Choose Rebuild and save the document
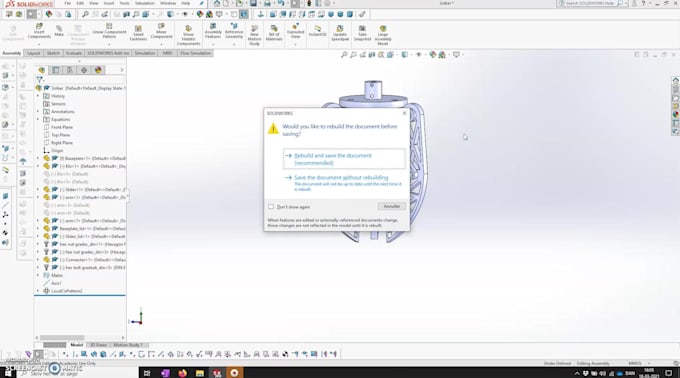This screenshot has height=378, width=680. pos(344,159)
